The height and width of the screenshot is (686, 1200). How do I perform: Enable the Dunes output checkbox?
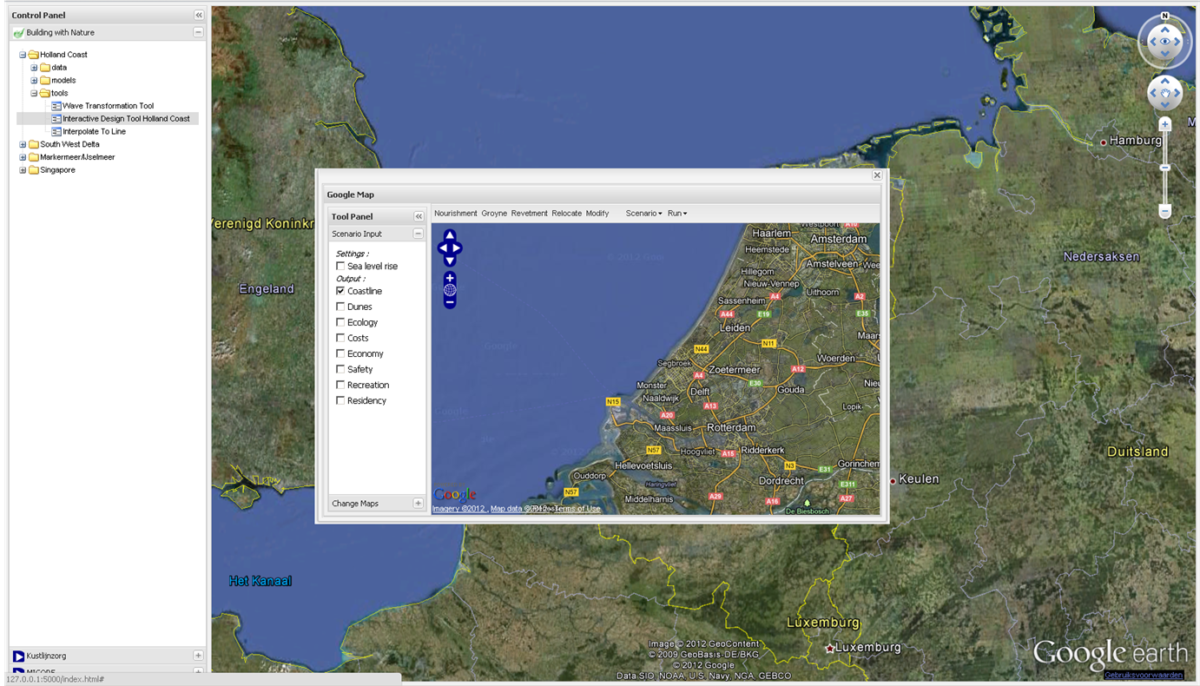coord(340,307)
